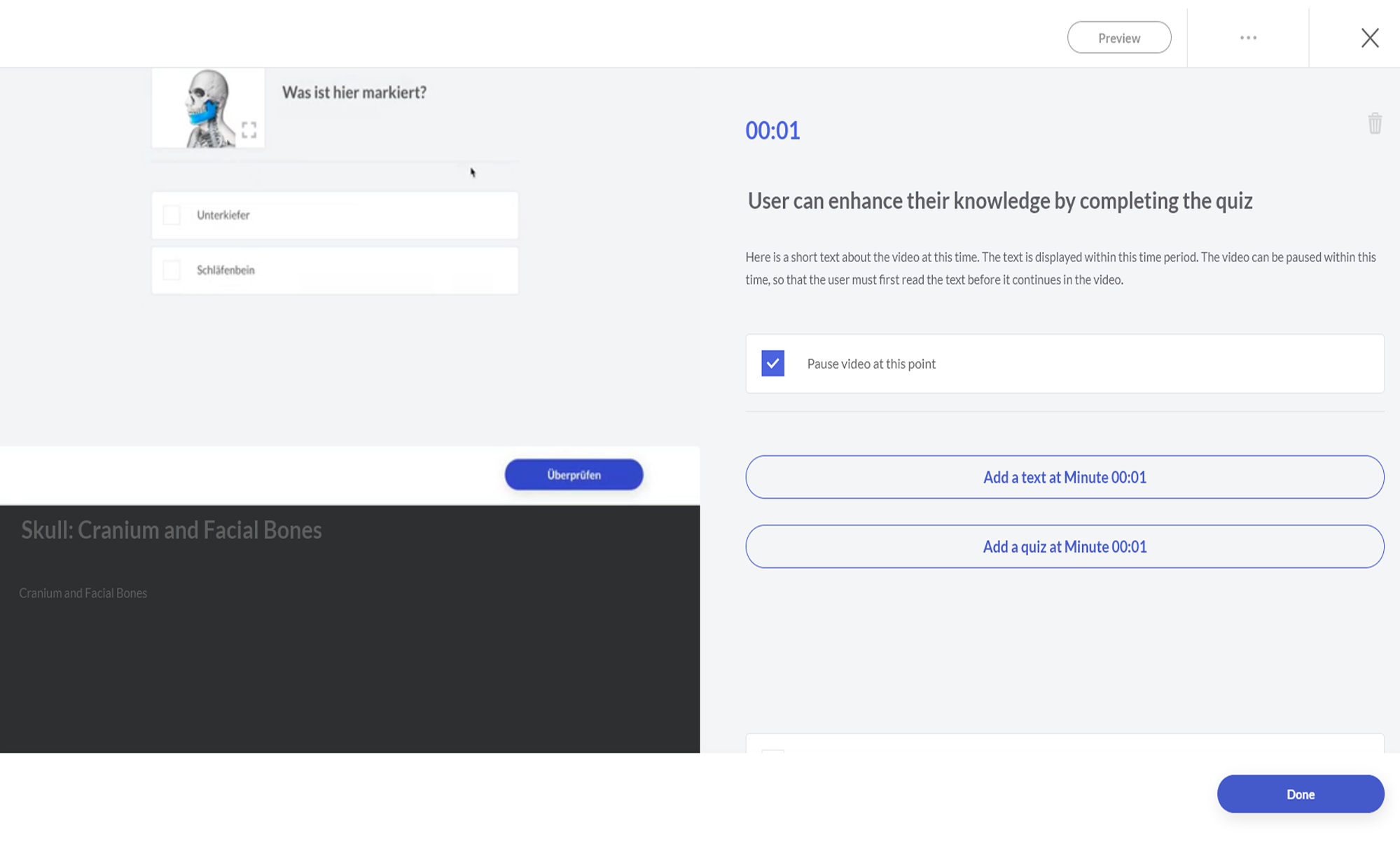Click the 00:01 timestamp
This screenshot has width=1400, height=844.
[x=772, y=130]
